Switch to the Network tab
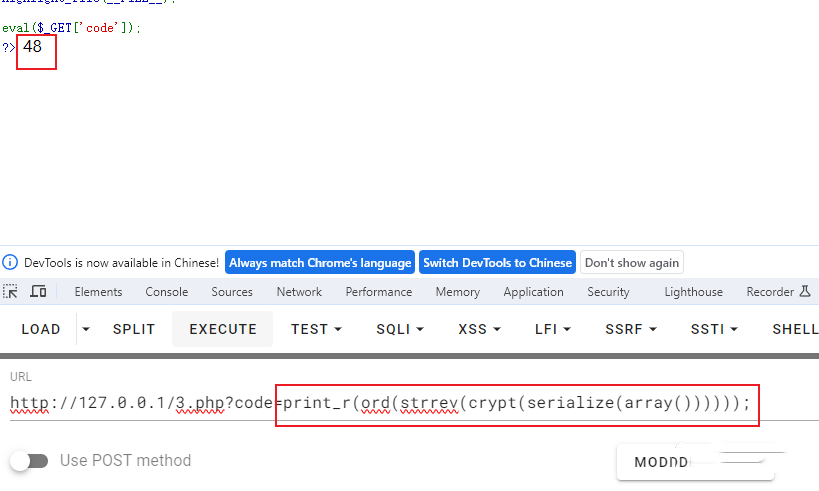This screenshot has height=491, width=819. point(299,292)
